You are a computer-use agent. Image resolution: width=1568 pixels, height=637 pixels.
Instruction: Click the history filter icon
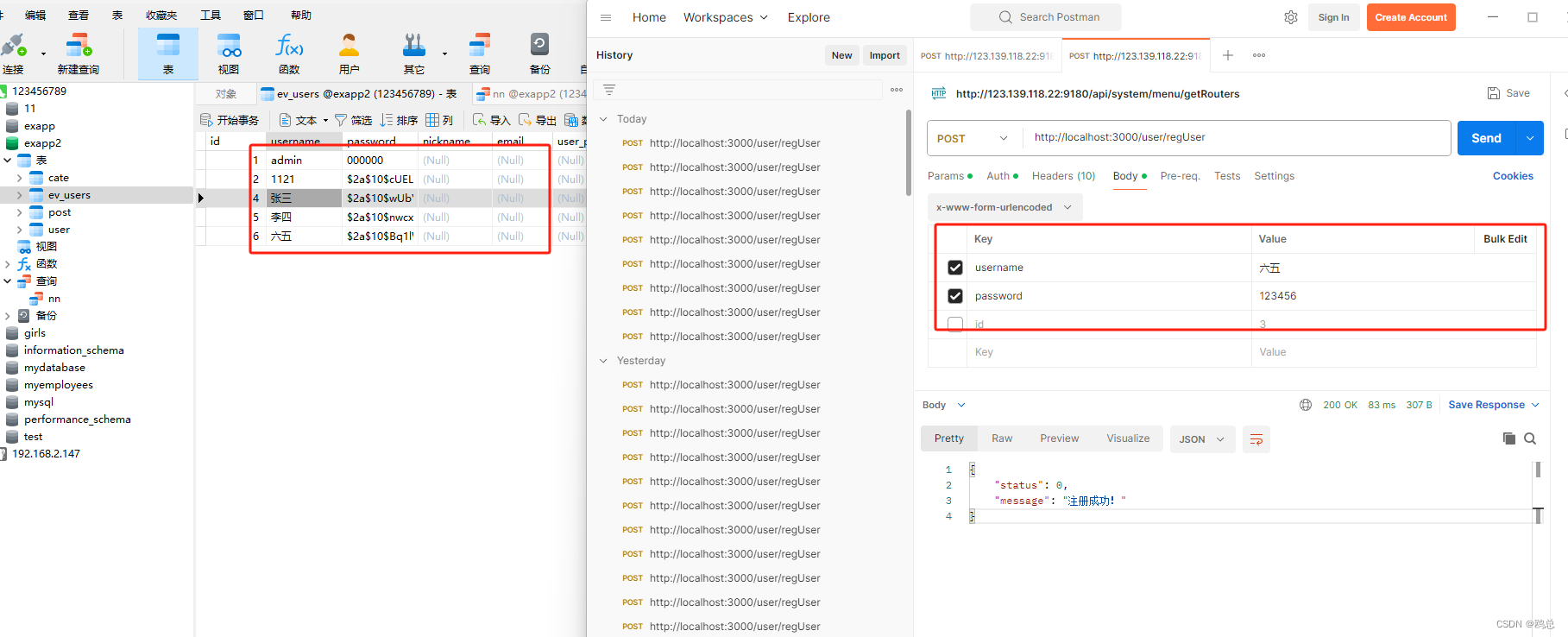point(609,90)
